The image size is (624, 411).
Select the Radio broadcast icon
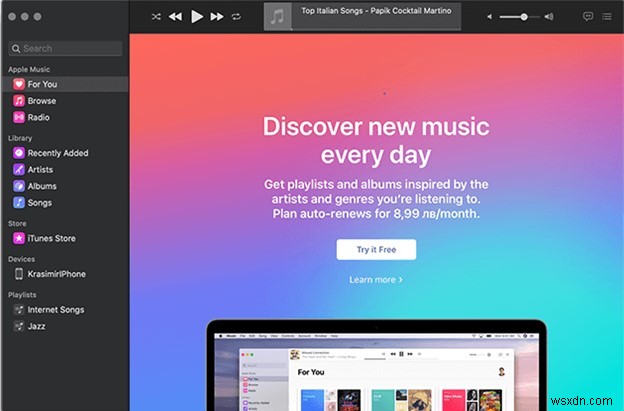[x=19, y=117]
